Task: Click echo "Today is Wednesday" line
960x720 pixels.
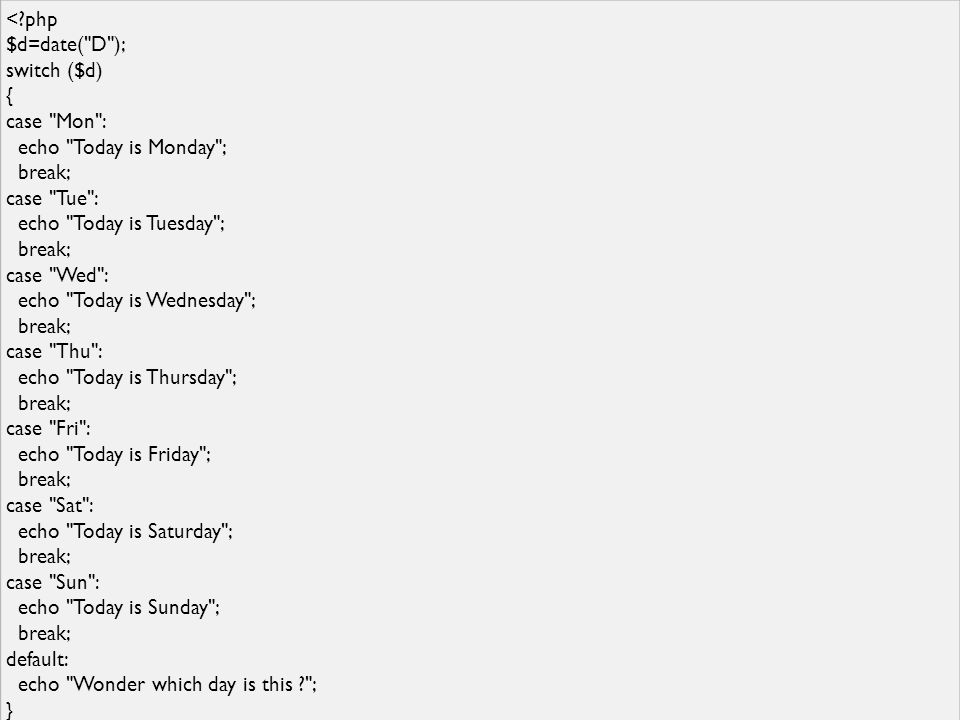Action: [137, 301]
